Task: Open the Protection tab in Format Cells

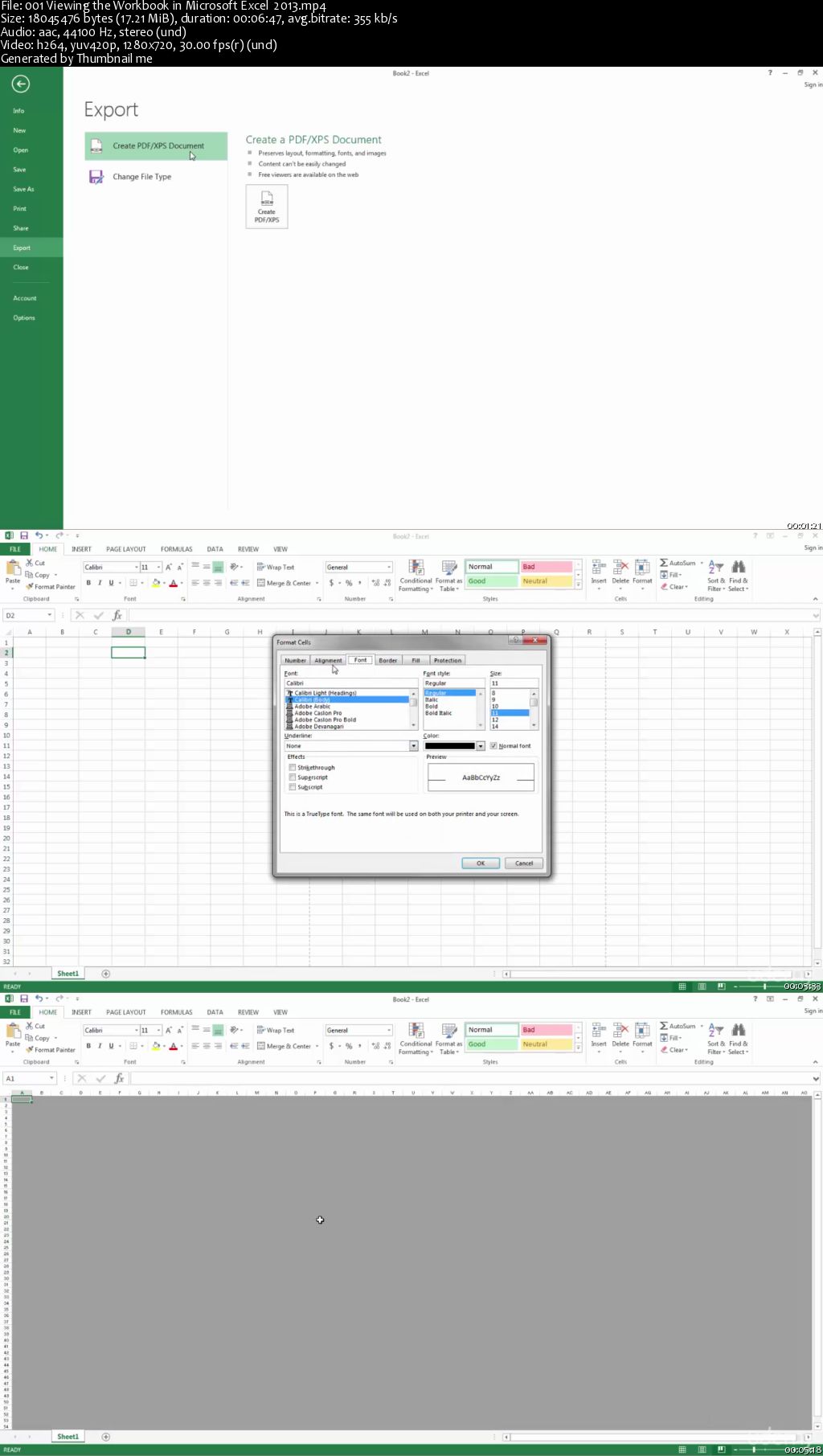Action: coord(448,660)
